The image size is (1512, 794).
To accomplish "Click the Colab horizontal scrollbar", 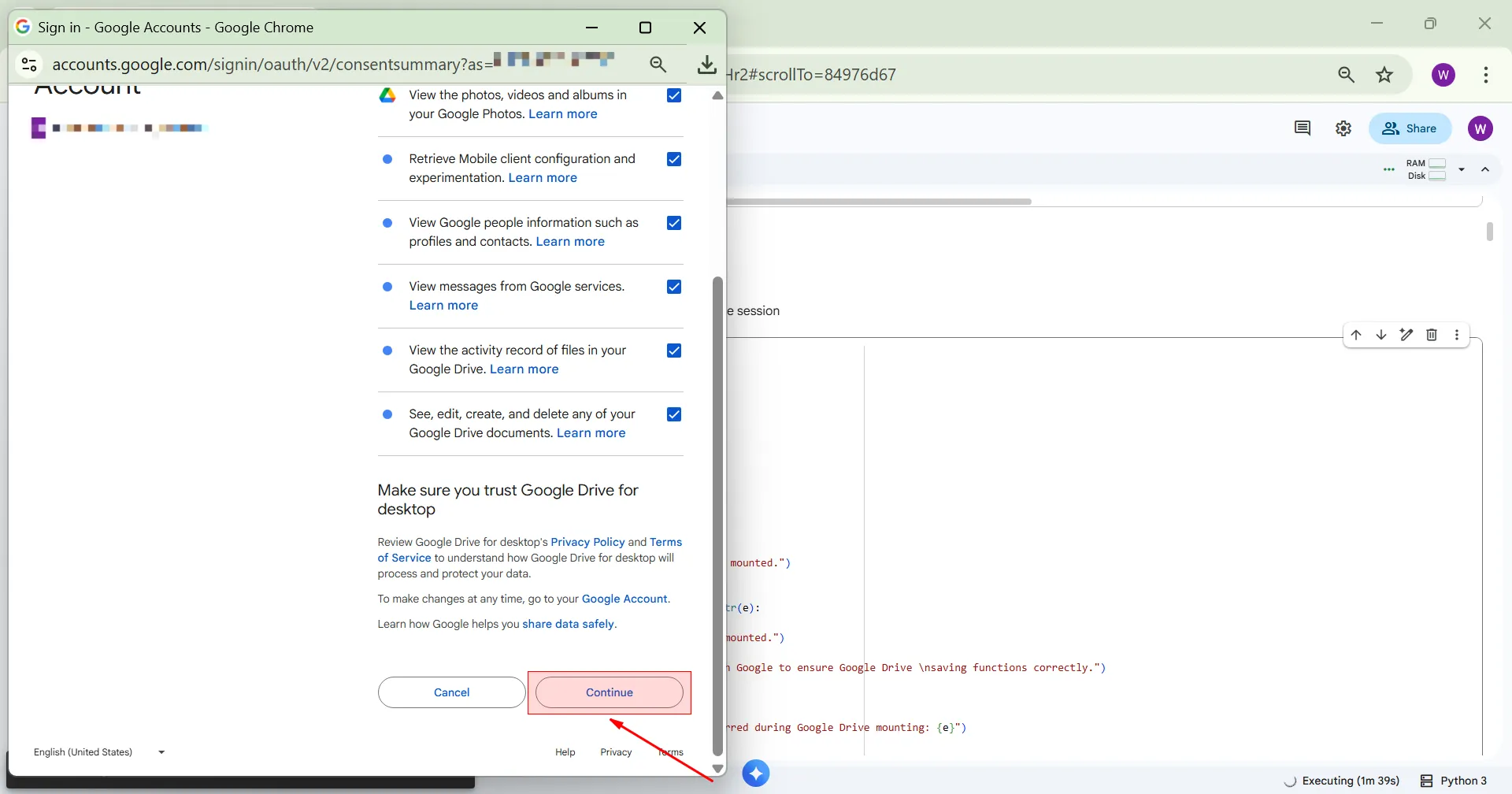I will coord(879,202).
